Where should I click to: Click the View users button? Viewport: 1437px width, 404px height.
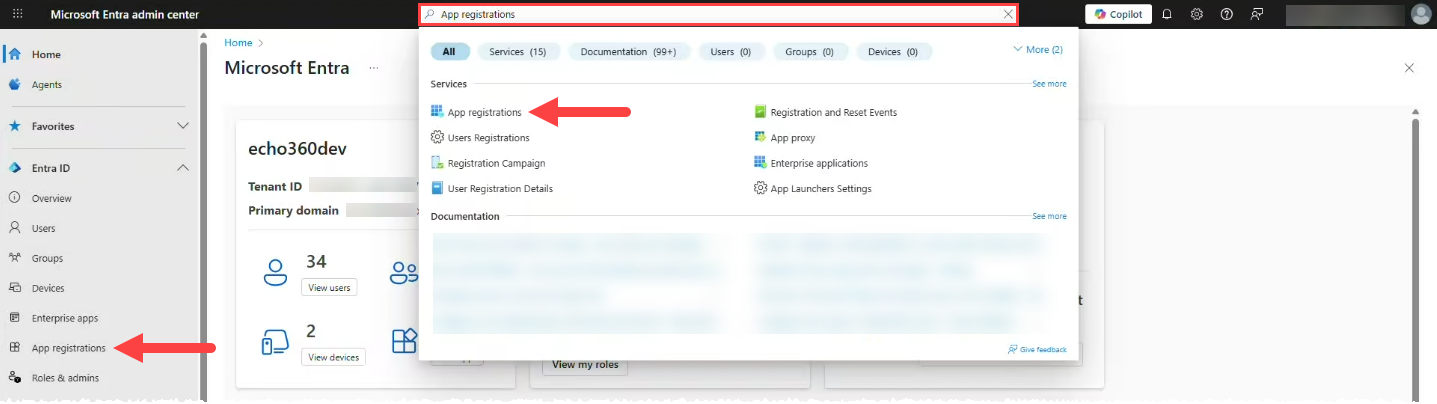[x=329, y=287]
